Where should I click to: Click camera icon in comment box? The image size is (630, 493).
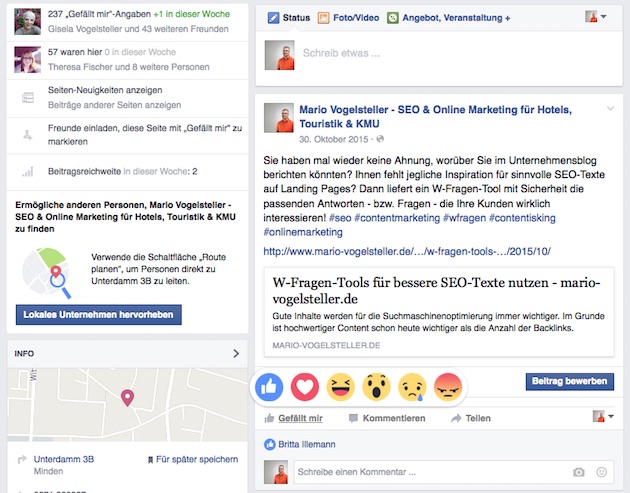point(579,472)
